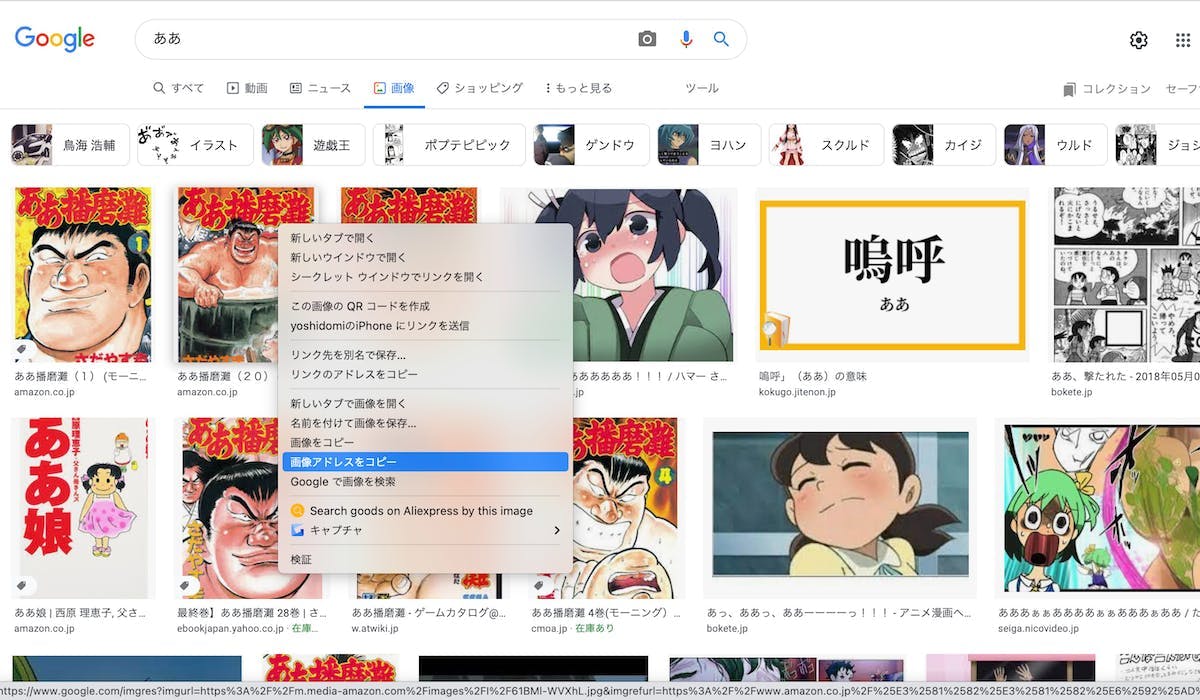Select the 画像 tab

[x=394, y=88]
